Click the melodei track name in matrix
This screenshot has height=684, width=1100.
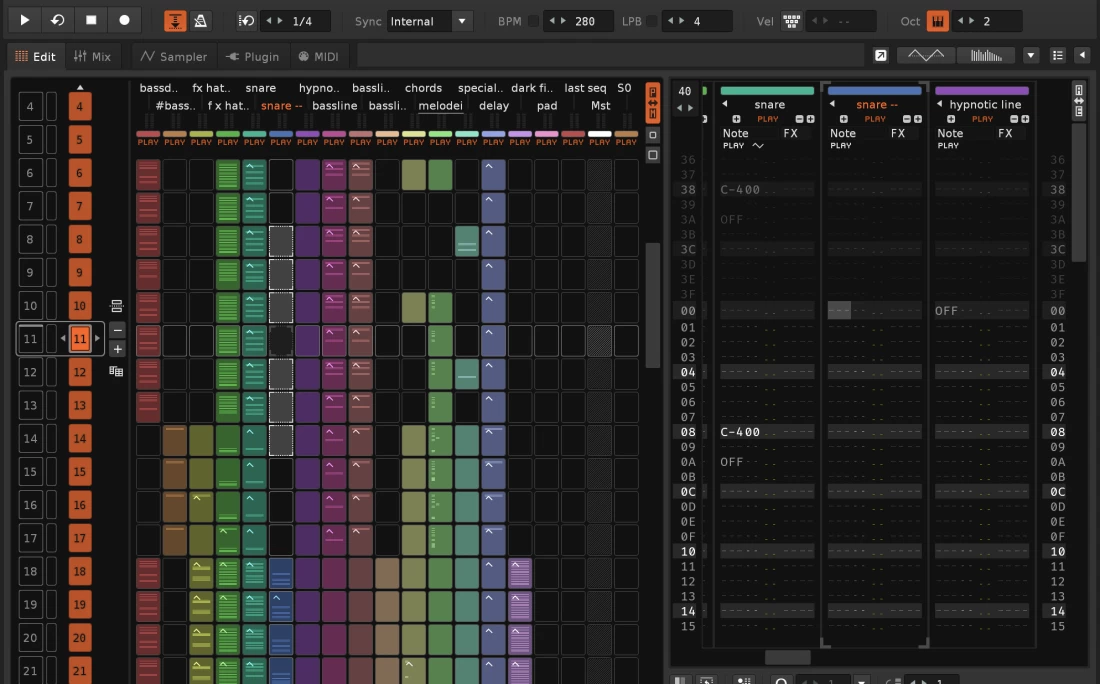tap(440, 105)
